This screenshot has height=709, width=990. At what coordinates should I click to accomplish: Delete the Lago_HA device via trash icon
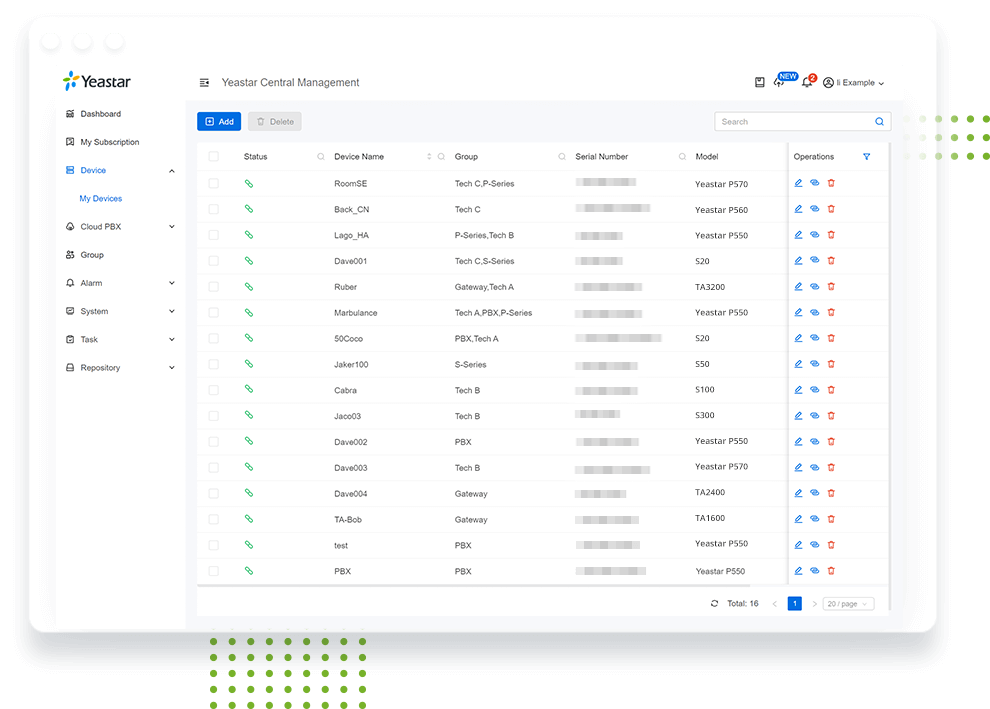tap(831, 235)
